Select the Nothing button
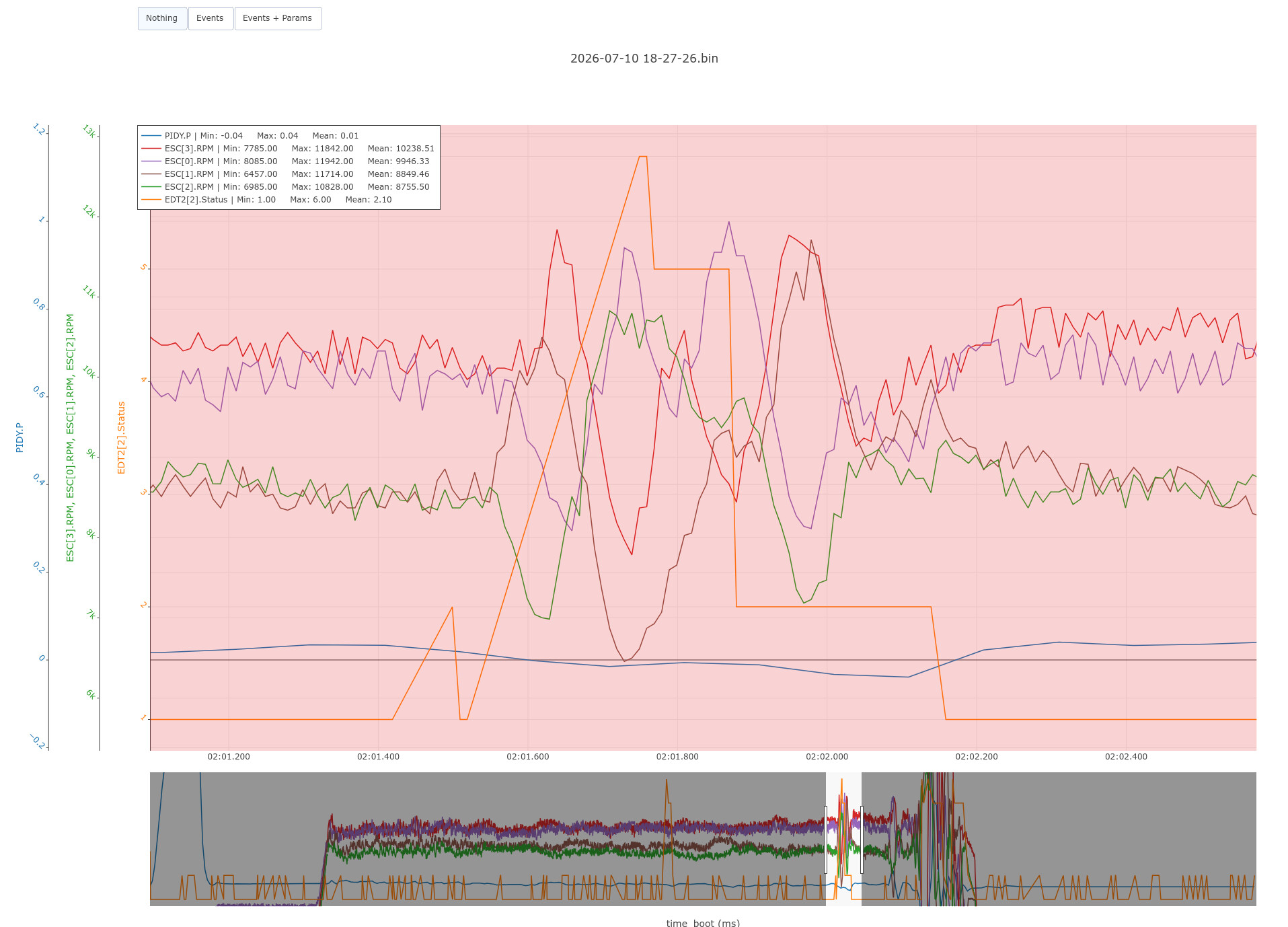The image size is (1288, 927). [x=162, y=19]
